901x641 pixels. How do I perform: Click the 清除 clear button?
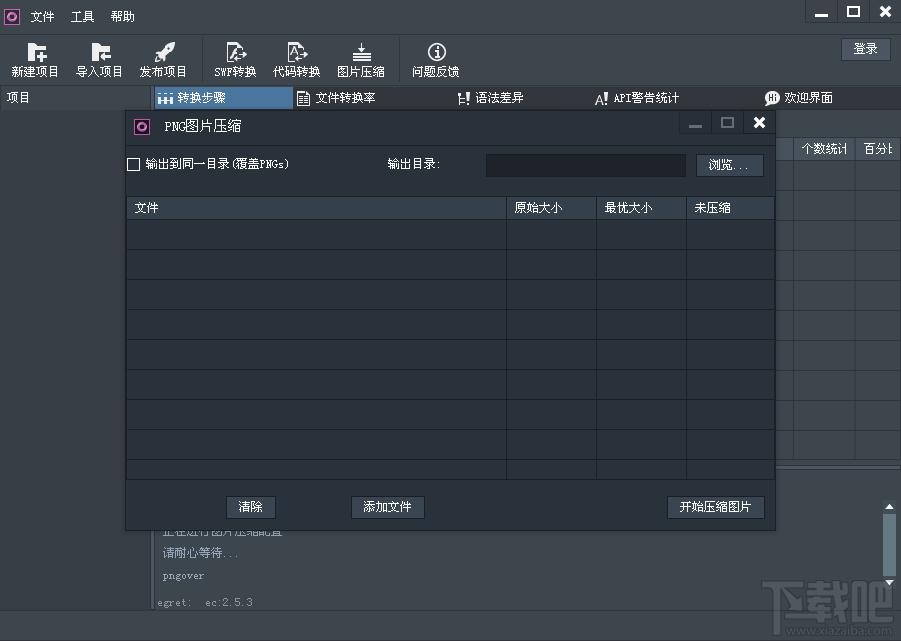251,507
